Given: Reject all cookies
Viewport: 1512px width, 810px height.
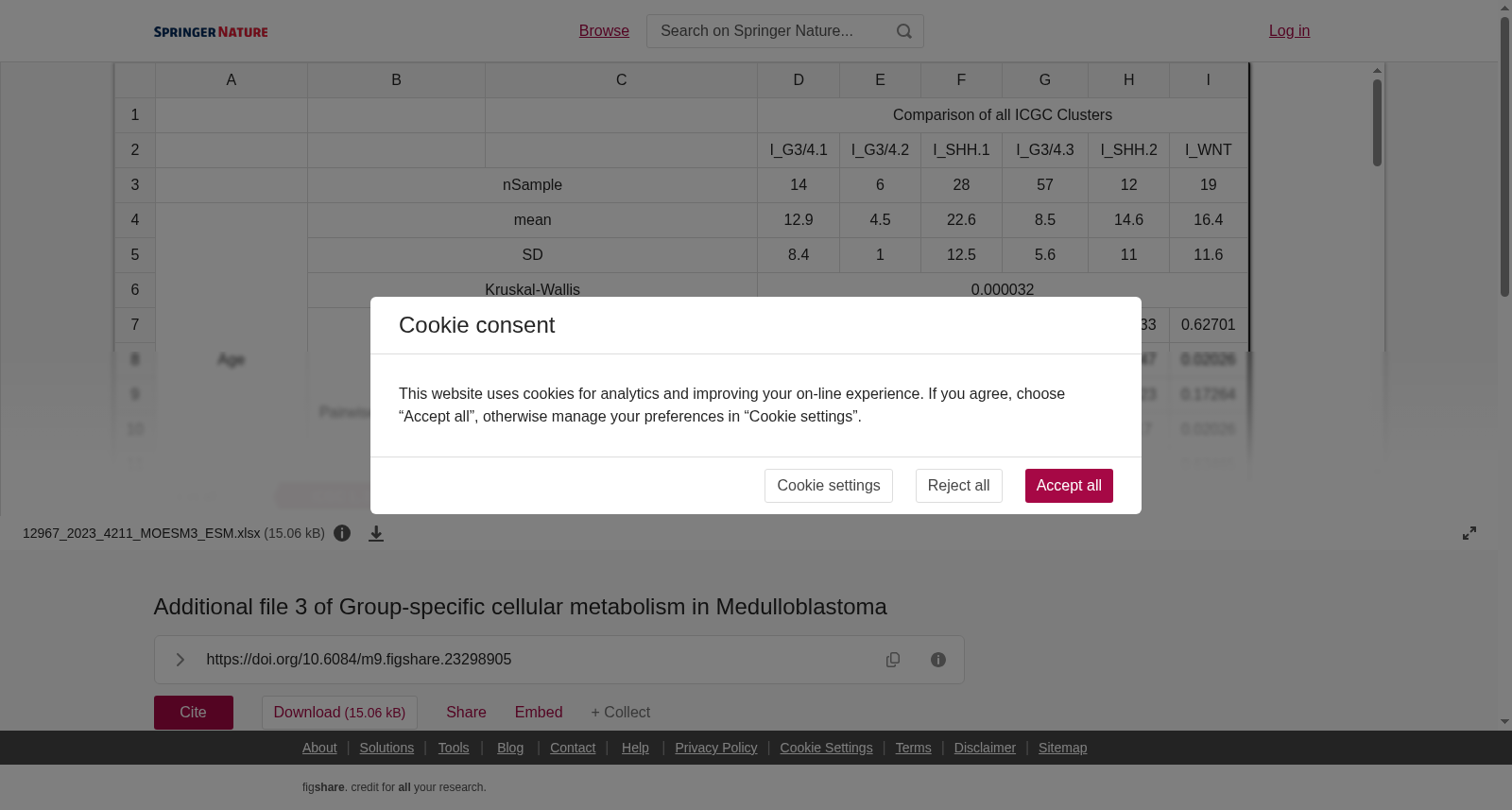Looking at the screenshot, I should (958, 486).
